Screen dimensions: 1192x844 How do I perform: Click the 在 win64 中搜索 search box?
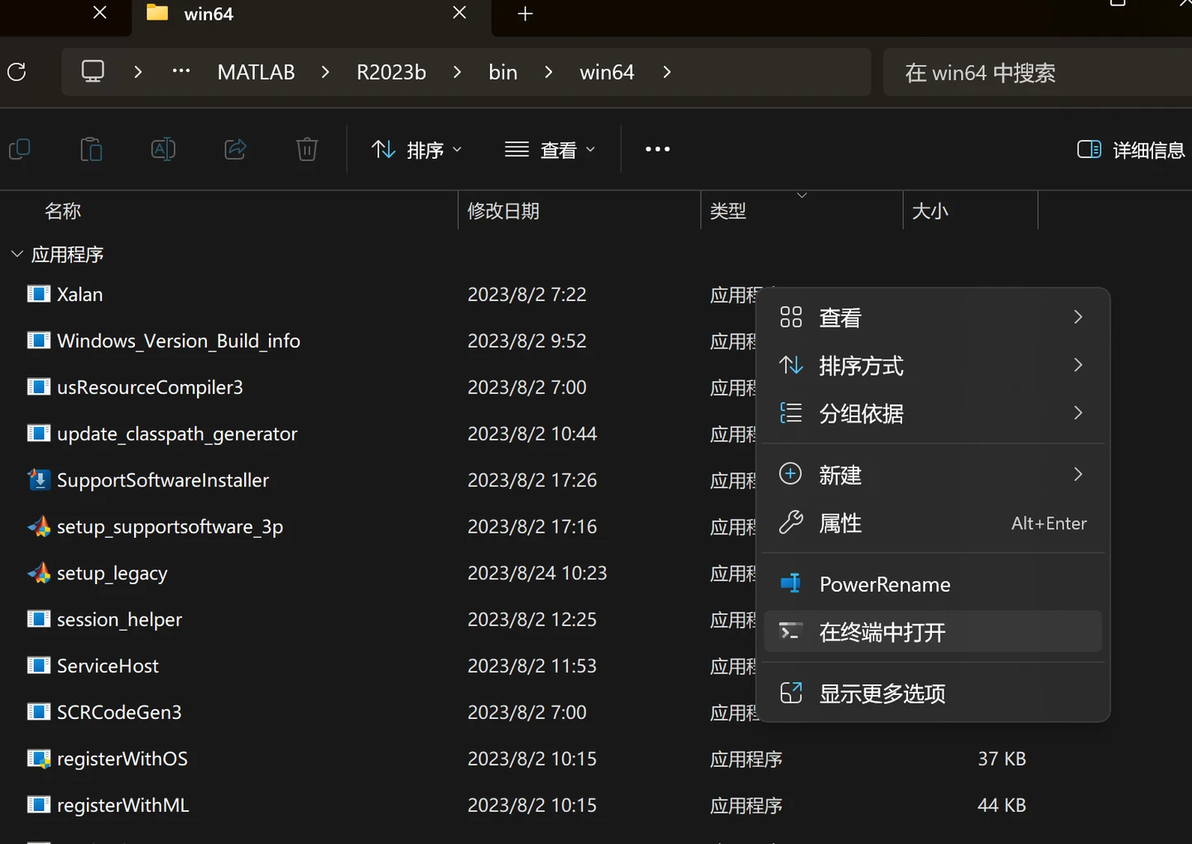pos(1037,72)
